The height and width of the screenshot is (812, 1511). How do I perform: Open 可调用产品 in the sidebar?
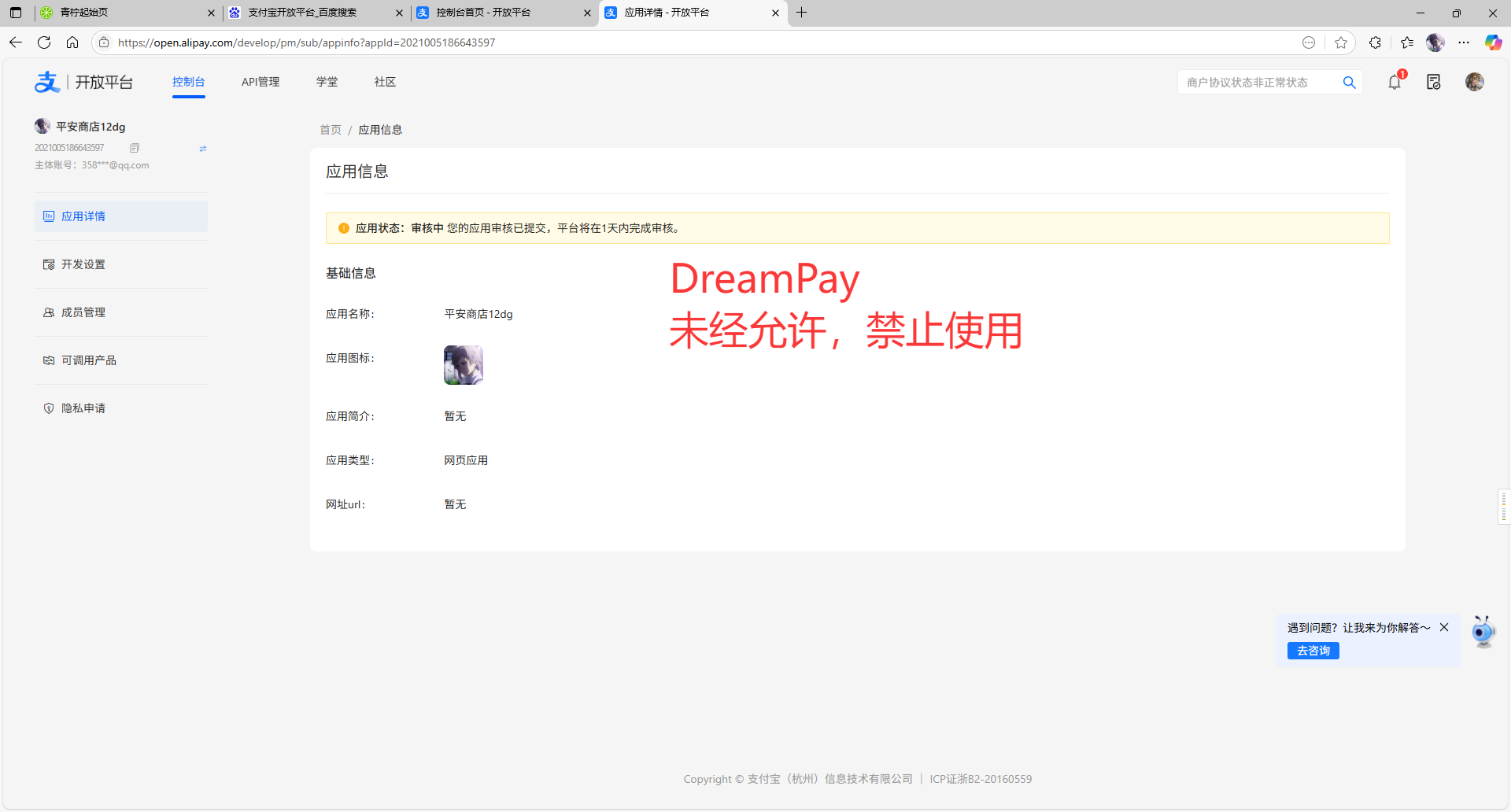click(88, 360)
